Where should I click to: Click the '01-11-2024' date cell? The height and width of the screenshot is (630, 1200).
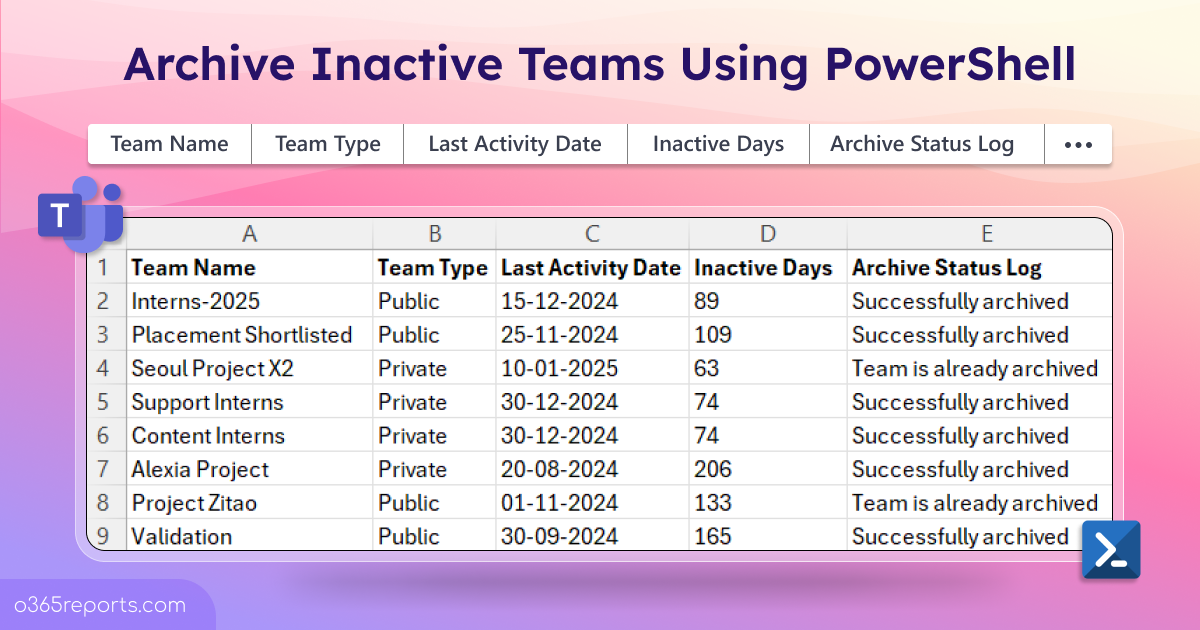[593, 503]
